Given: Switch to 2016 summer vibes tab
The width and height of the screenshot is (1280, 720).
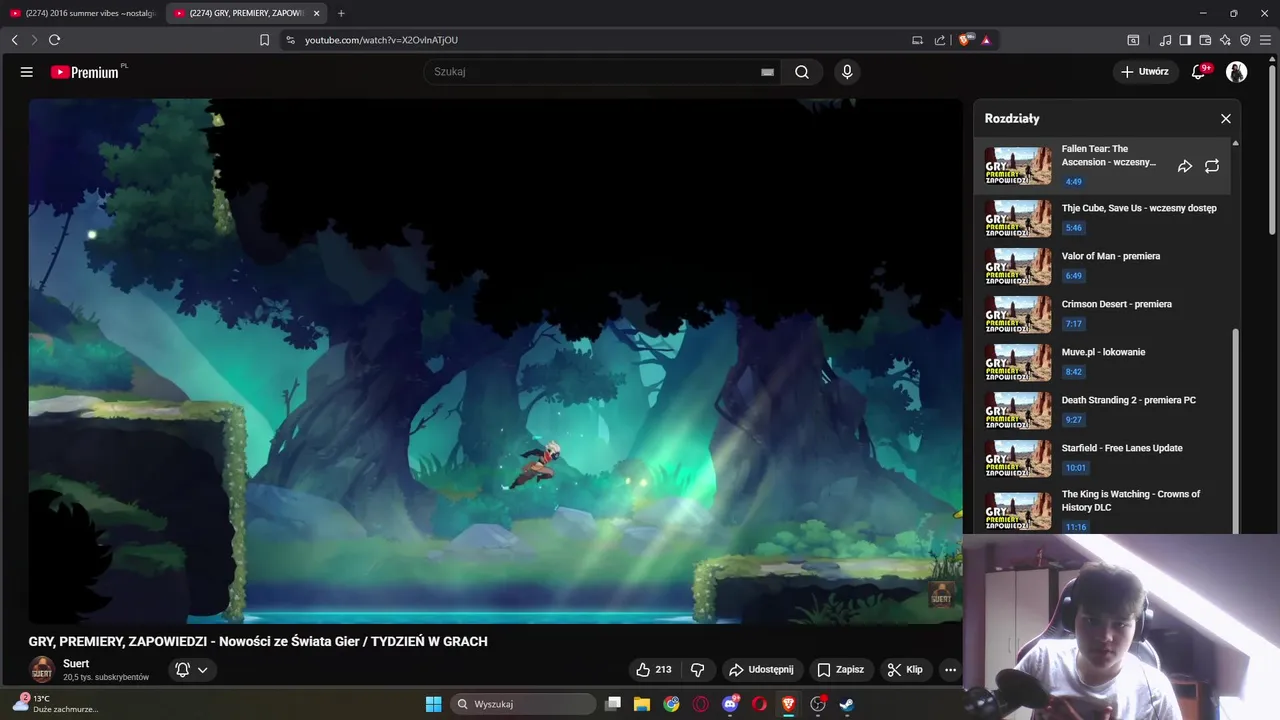Looking at the screenshot, I should [x=82, y=13].
